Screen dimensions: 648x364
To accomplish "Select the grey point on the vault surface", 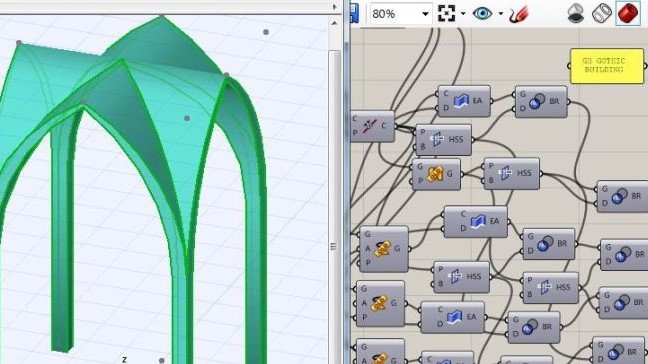I will pos(187,118).
